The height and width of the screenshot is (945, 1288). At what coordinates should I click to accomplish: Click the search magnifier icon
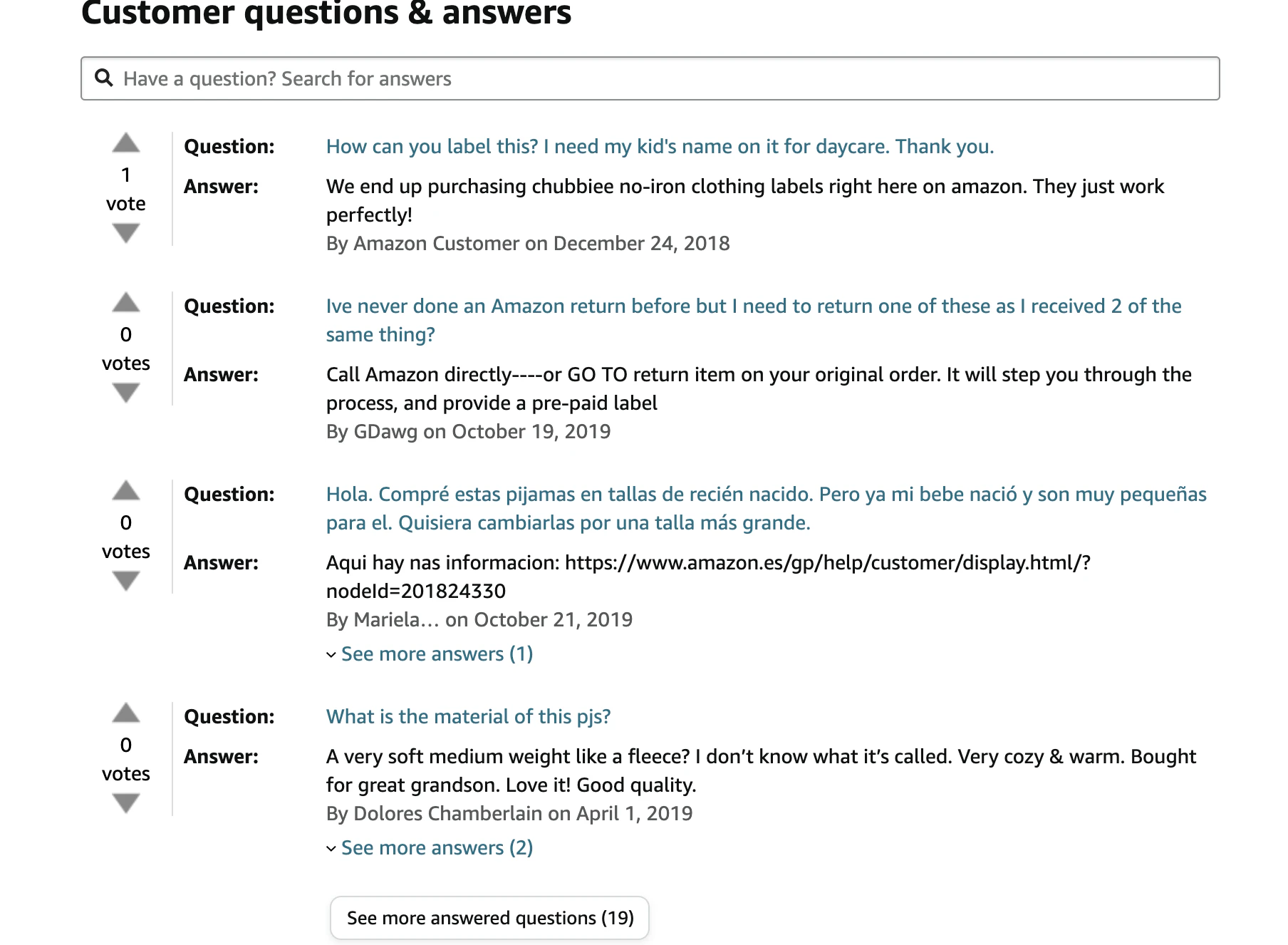(x=104, y=78)
